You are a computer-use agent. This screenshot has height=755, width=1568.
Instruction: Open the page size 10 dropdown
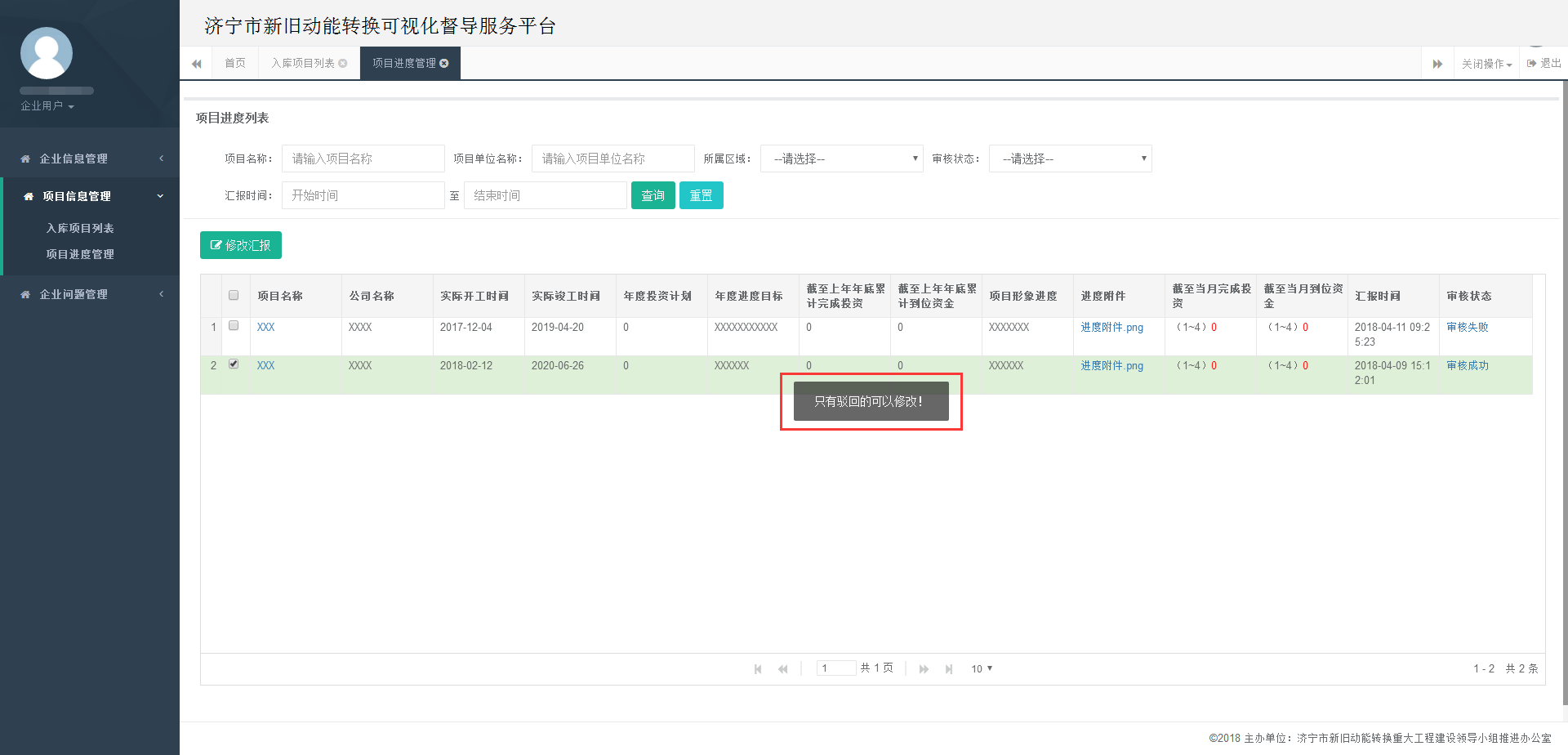981,668
